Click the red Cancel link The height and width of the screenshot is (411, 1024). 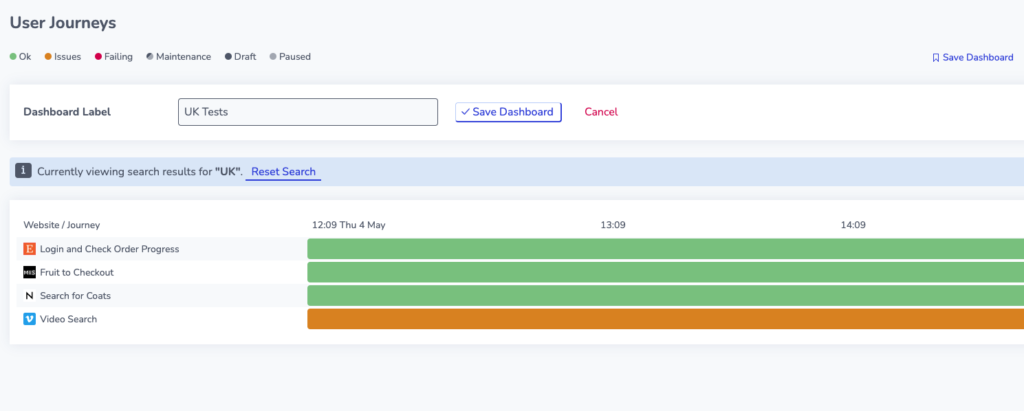click(x=601, y=112)
